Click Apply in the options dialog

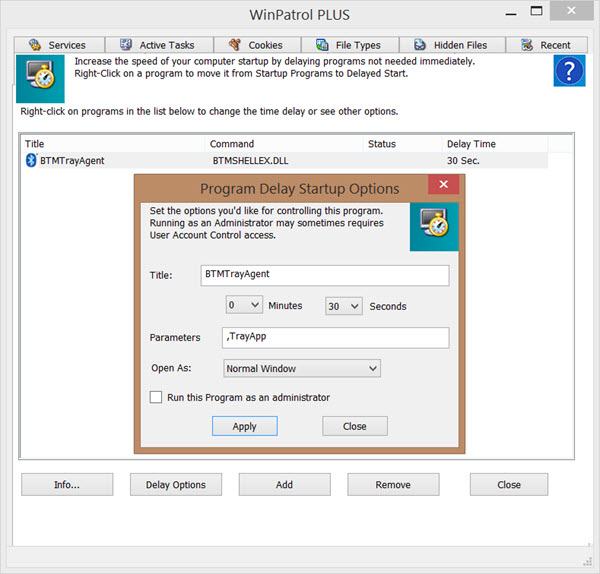[245, 426]
